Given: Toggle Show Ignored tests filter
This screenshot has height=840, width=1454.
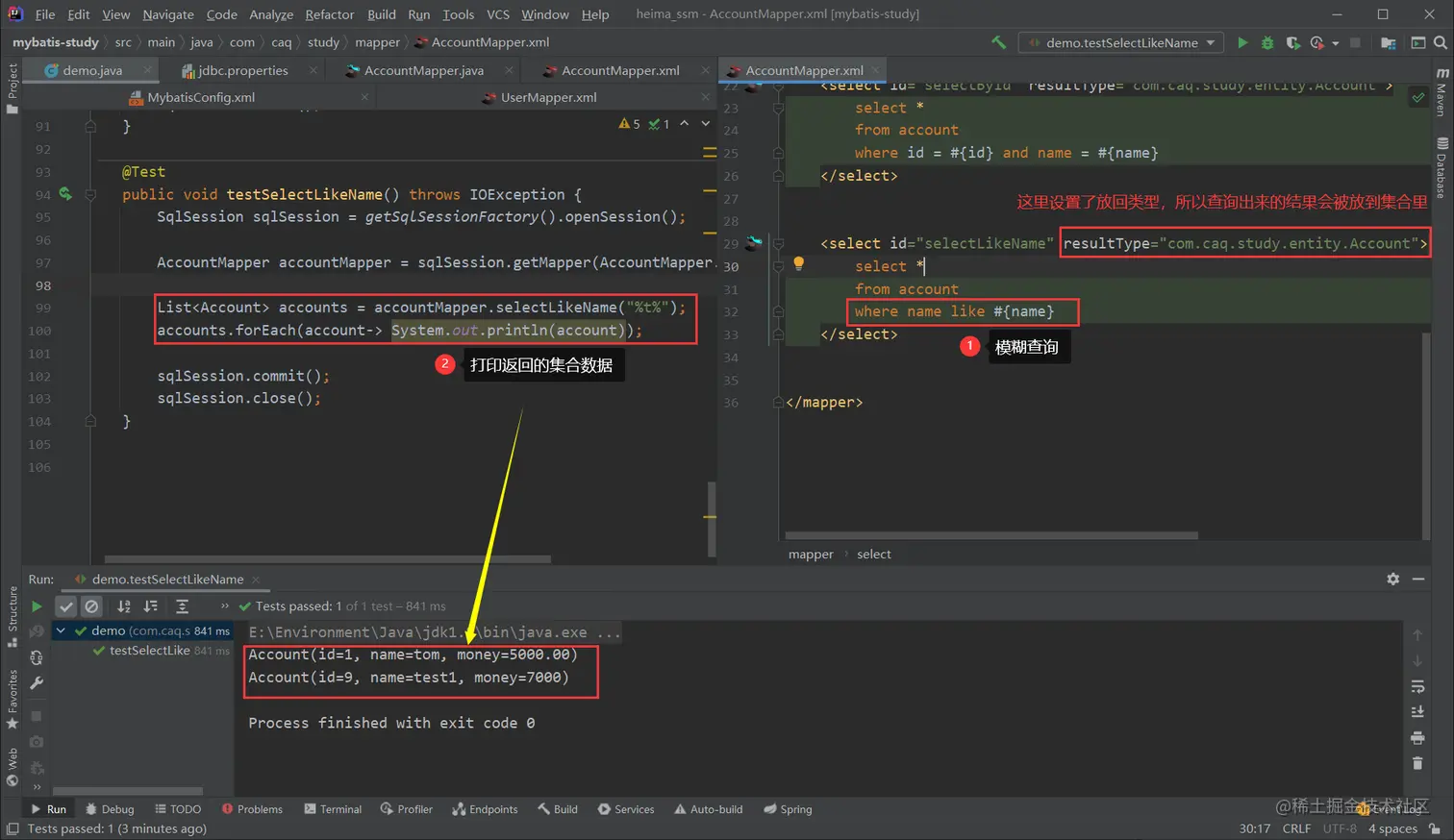Looking at the screenshot, I should pos(91,606).
